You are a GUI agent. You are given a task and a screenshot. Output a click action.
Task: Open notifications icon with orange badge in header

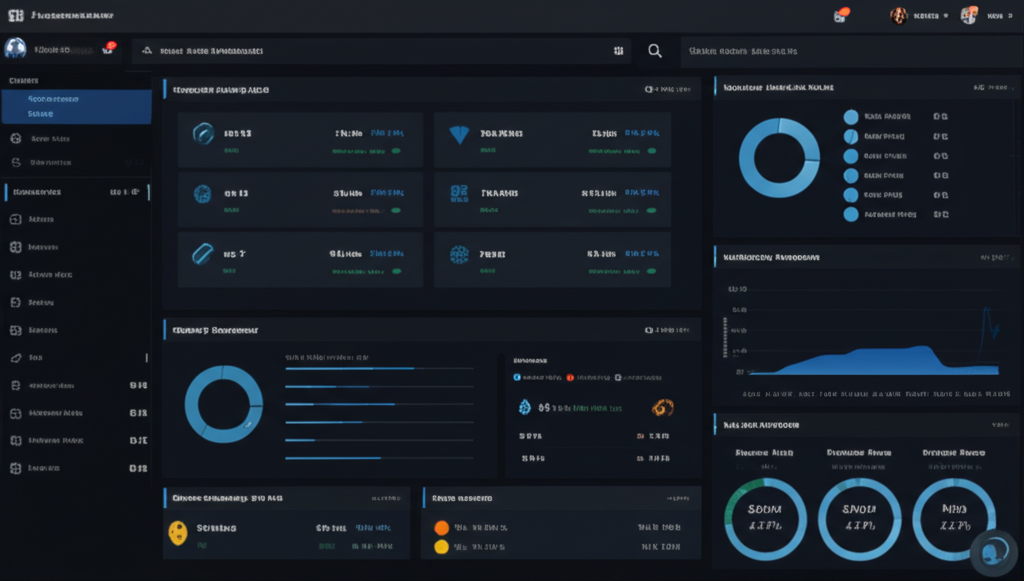point(841,15)
